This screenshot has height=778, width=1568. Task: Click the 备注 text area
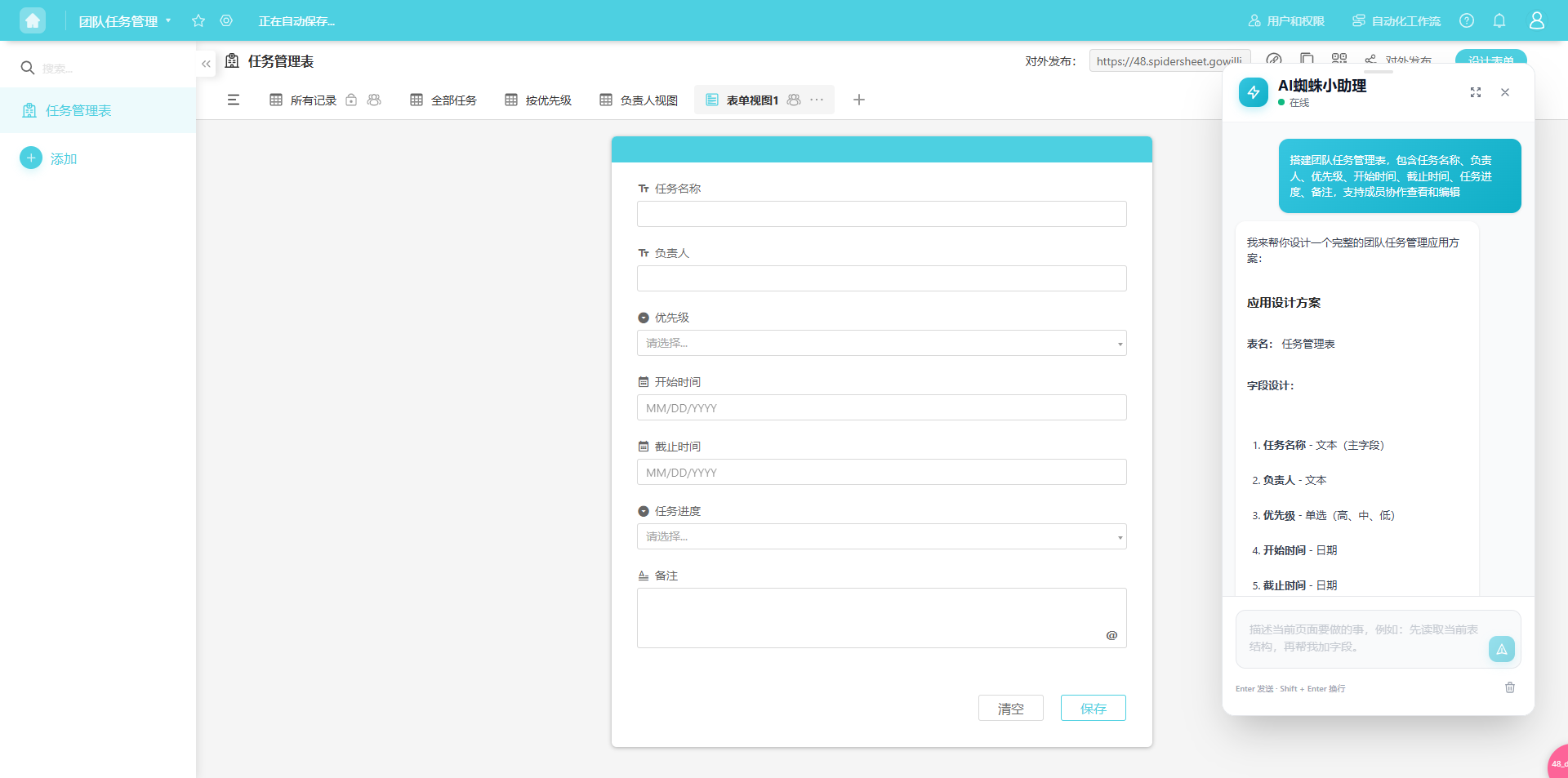coord(882,618)
